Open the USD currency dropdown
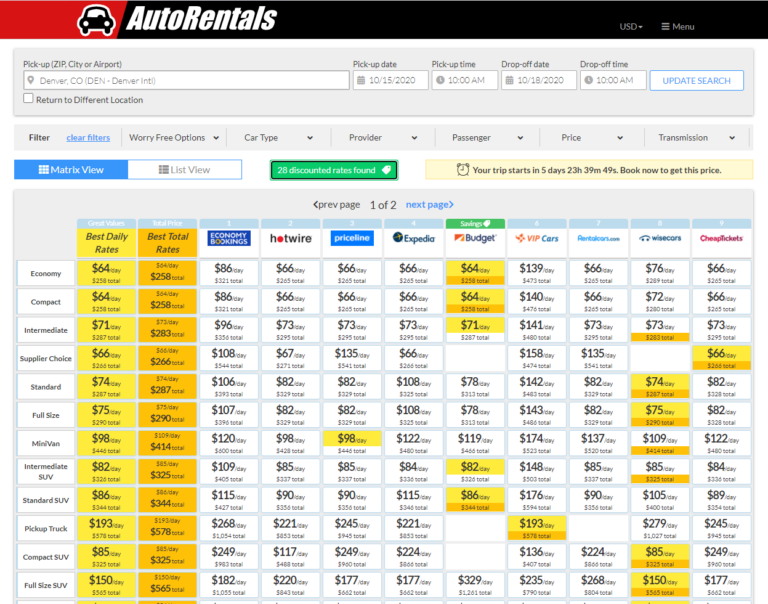Viewport: 768px width, 604px height. point(631,27)
